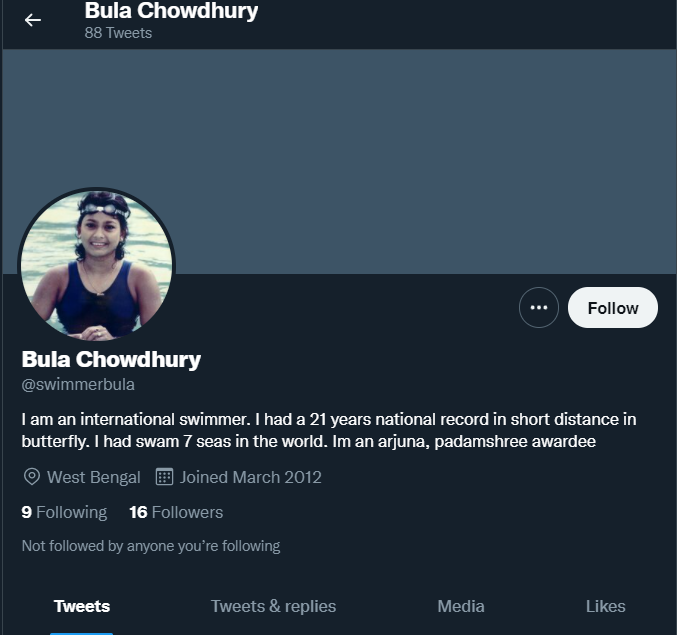The width and height of the screenshot is (677, 635).
Task: Click the back arrow icon
Action: (33, 20)
